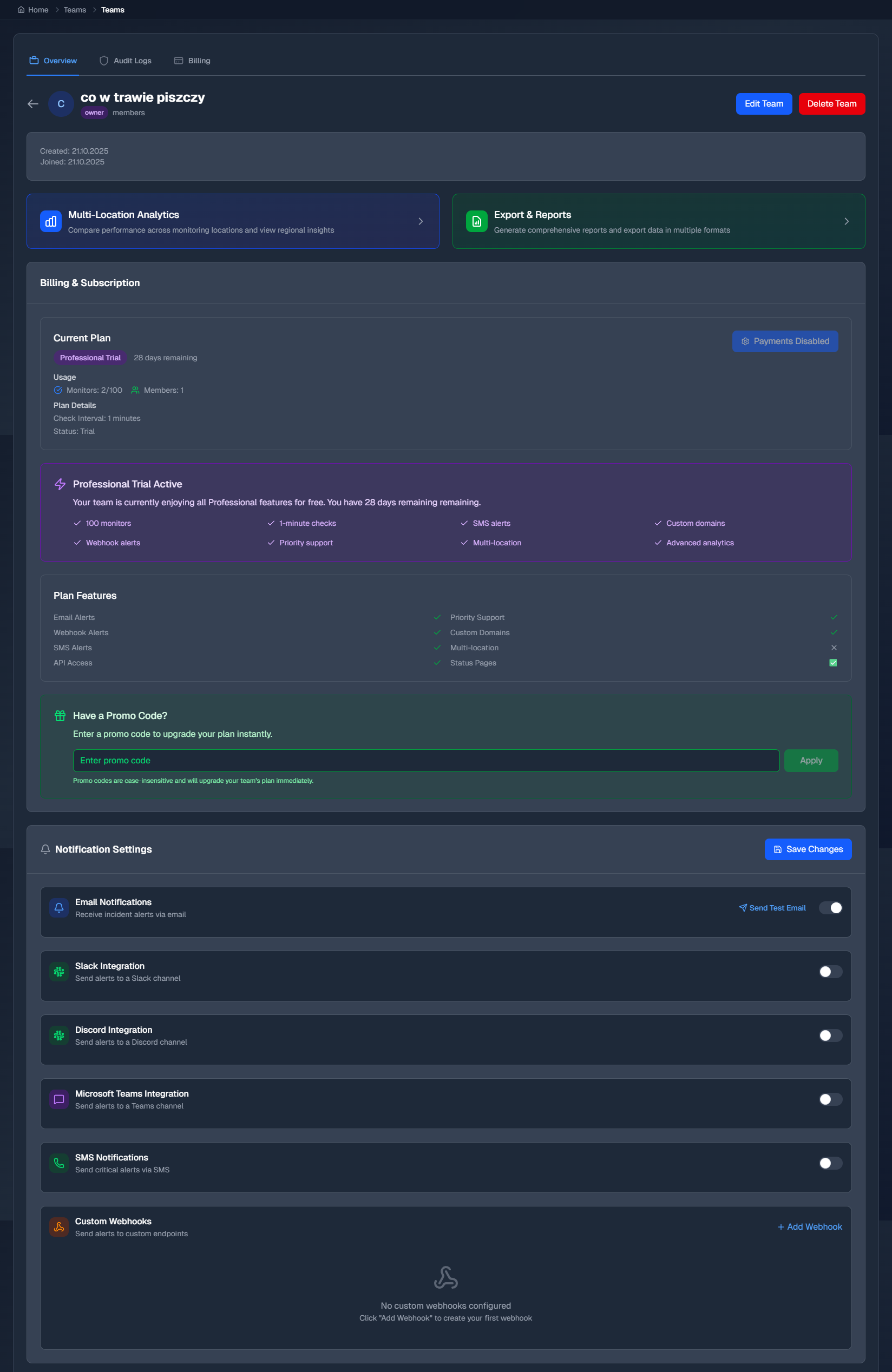Click 'Advanced analytics' trial feature
Viewport: 892px width, 1372px height.
(x=700, y=543)
